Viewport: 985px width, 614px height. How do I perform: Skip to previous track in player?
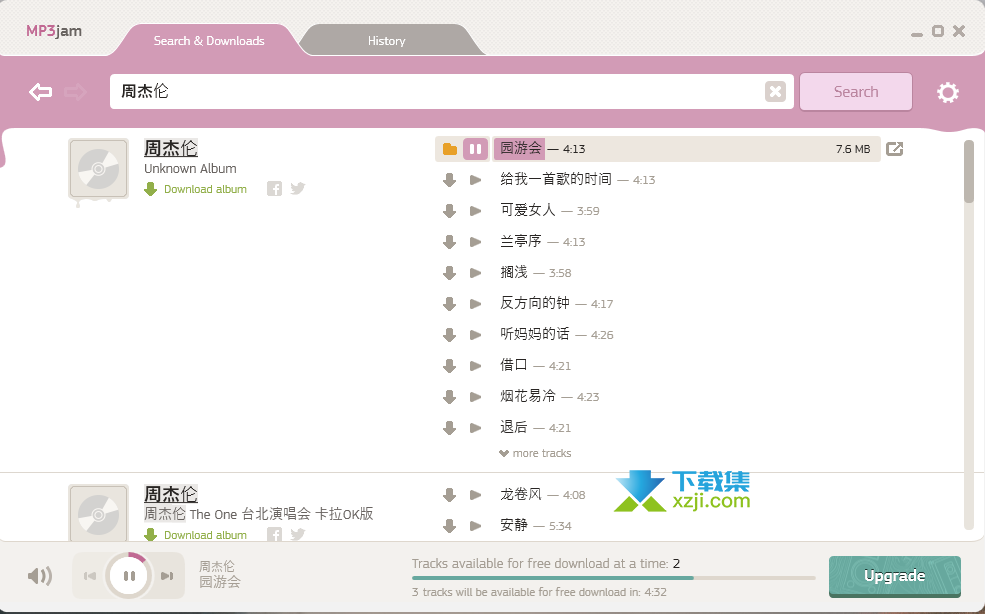pos(90,576)
